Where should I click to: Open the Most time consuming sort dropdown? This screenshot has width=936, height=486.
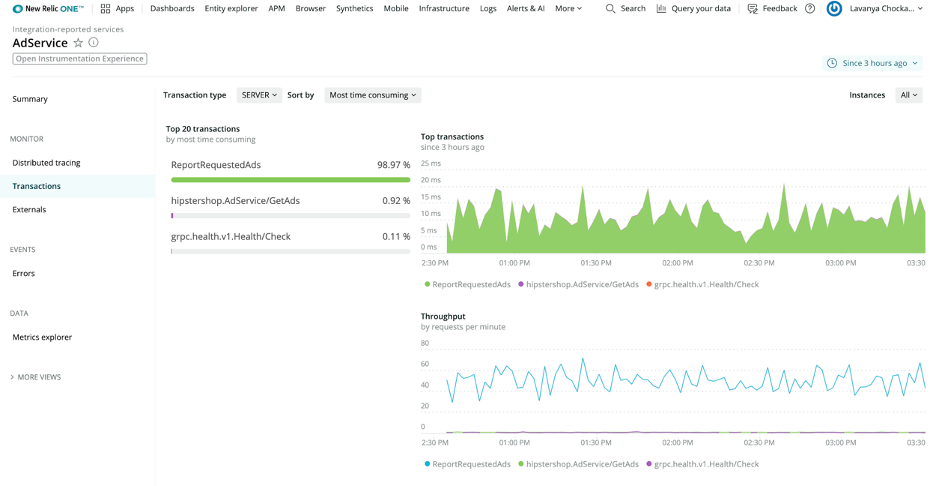point(372,95)
